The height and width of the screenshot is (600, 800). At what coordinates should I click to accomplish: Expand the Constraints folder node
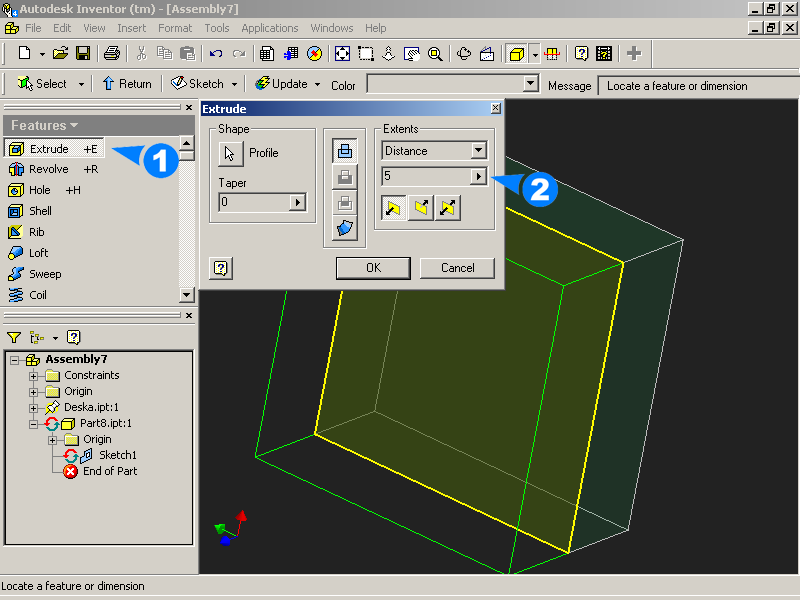34,377
